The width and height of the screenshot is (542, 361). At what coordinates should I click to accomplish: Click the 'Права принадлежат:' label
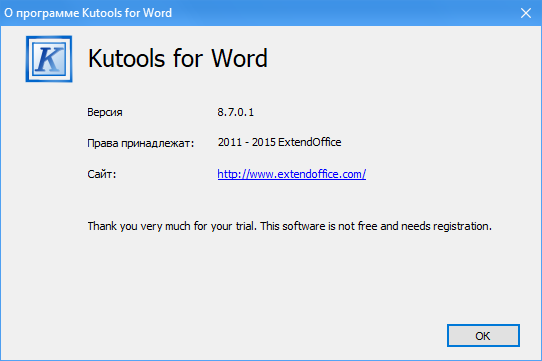(x=141, y=143)
